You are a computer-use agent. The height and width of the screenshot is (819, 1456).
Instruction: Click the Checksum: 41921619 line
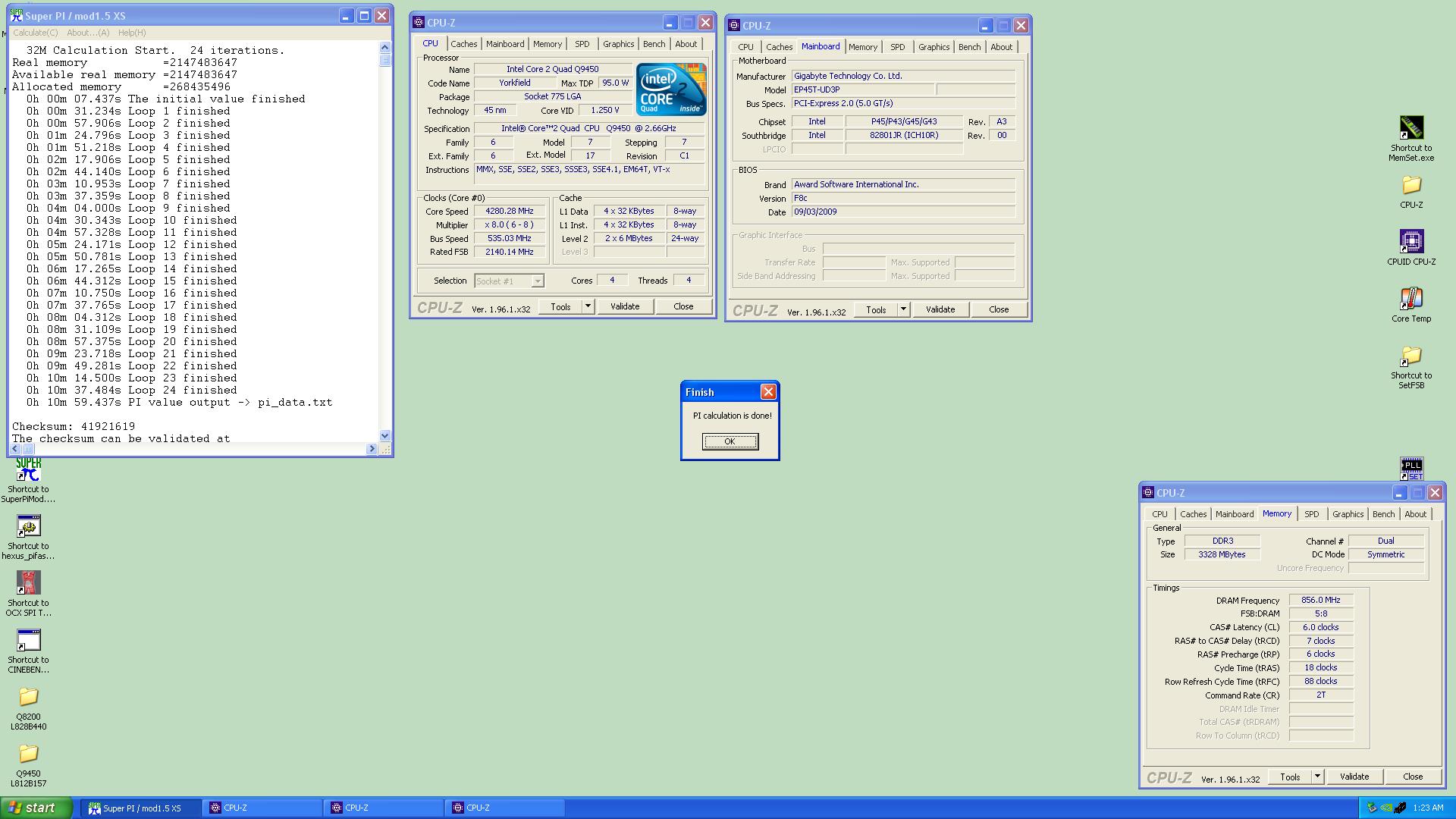pyautogui.click(x=74, y=427)
